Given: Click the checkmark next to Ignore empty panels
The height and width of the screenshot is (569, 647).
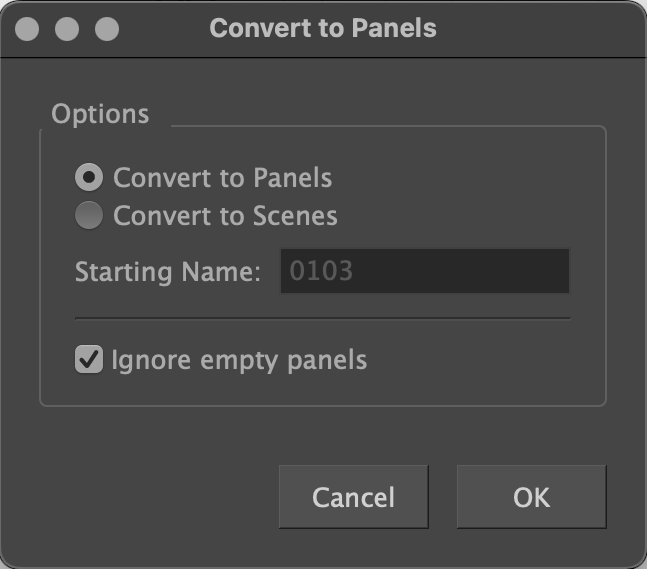Looking at the screenshot, I should coord(90,359).
